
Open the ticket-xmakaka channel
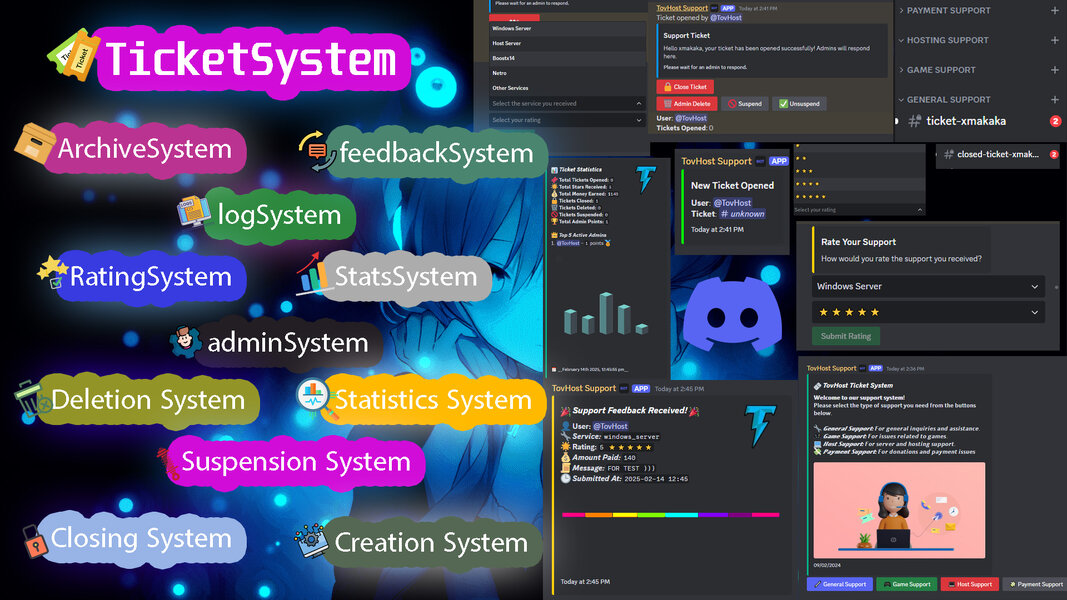(x=965, y=121)
